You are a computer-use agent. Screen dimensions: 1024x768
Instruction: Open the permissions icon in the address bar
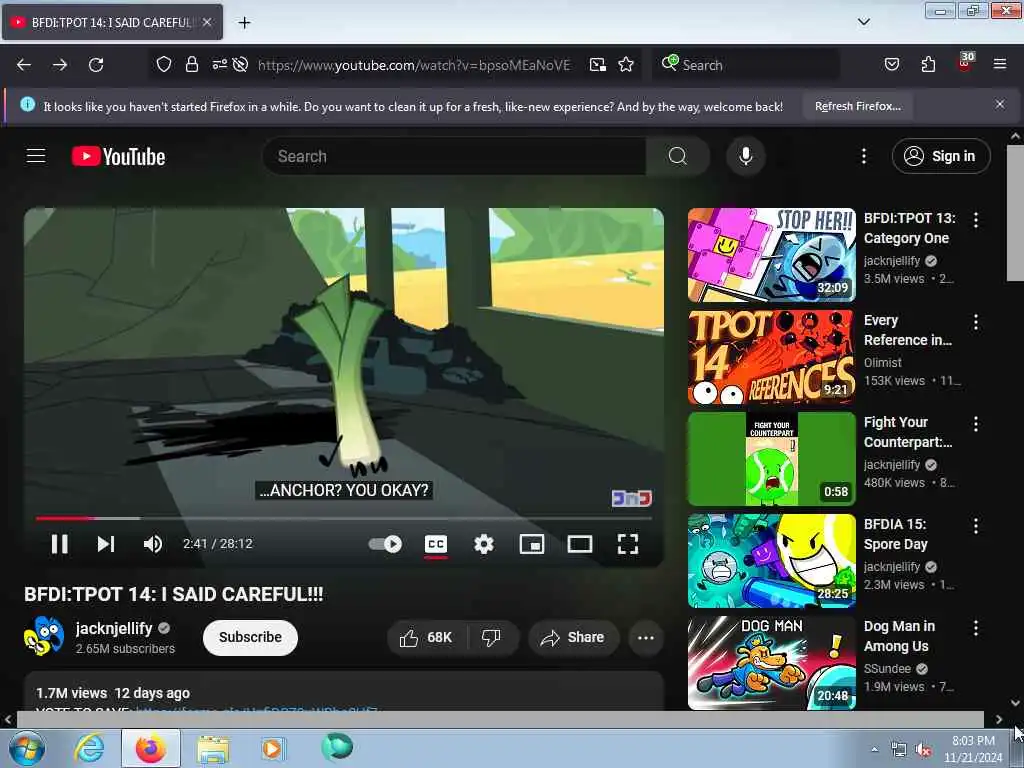pos(219,65)
